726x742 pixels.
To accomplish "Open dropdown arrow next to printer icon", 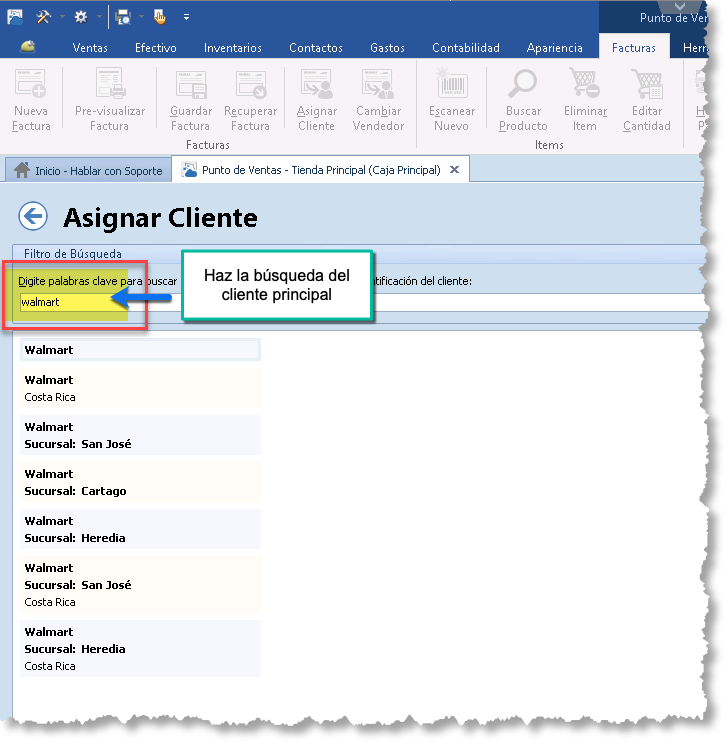I will 141,17.
